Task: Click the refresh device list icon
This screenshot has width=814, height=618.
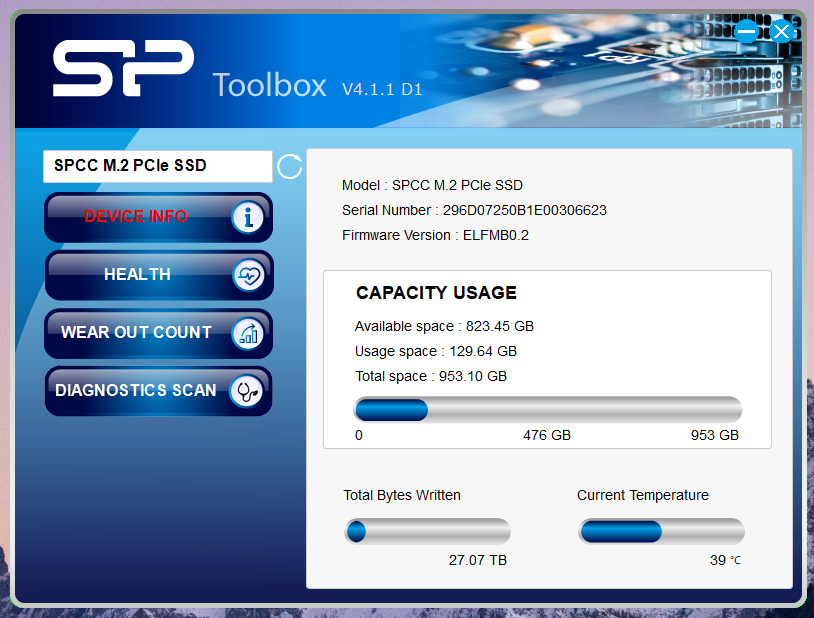Action: [x=289, y=167]
